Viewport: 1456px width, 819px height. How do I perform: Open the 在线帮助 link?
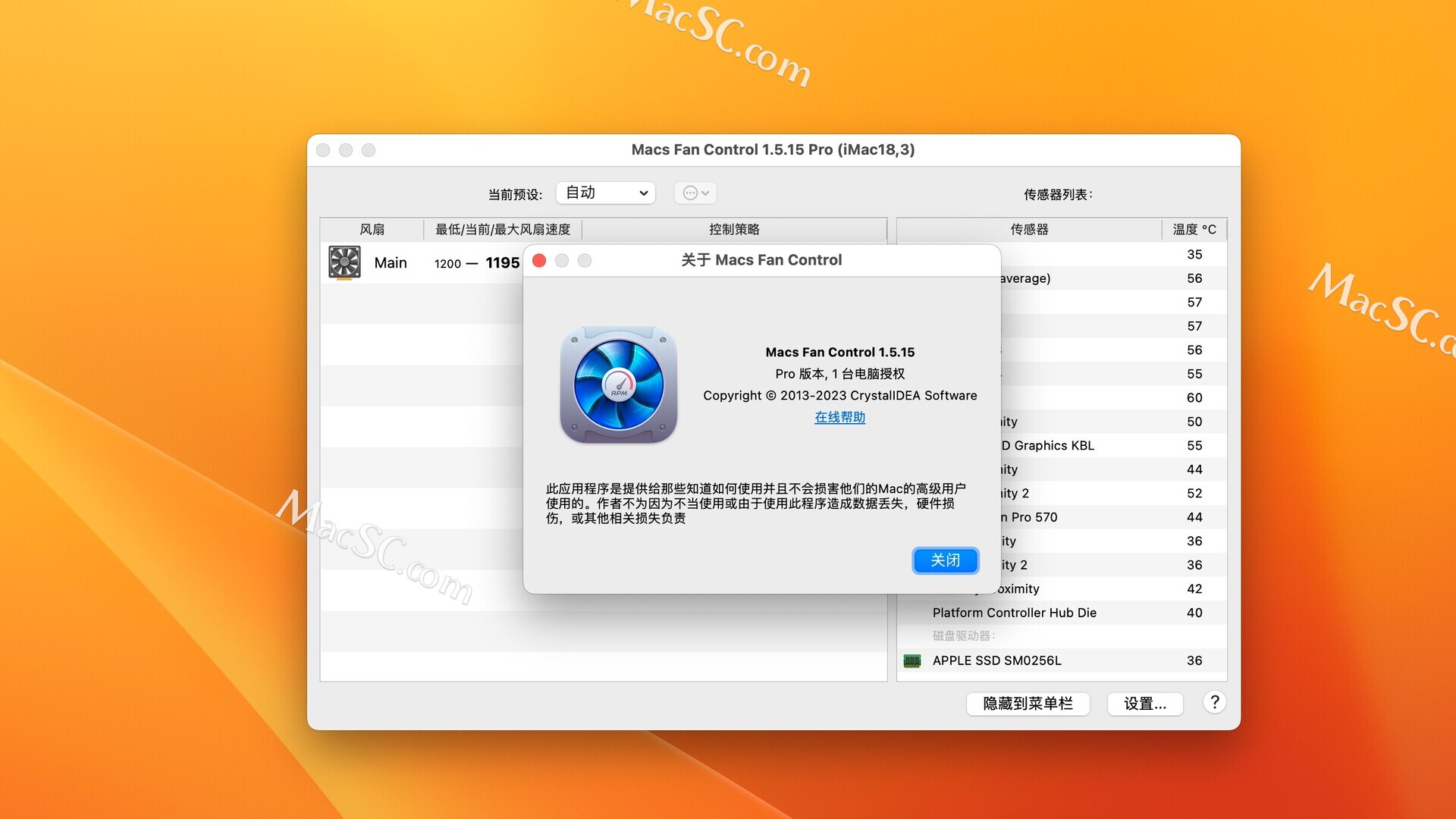[839, 417]
